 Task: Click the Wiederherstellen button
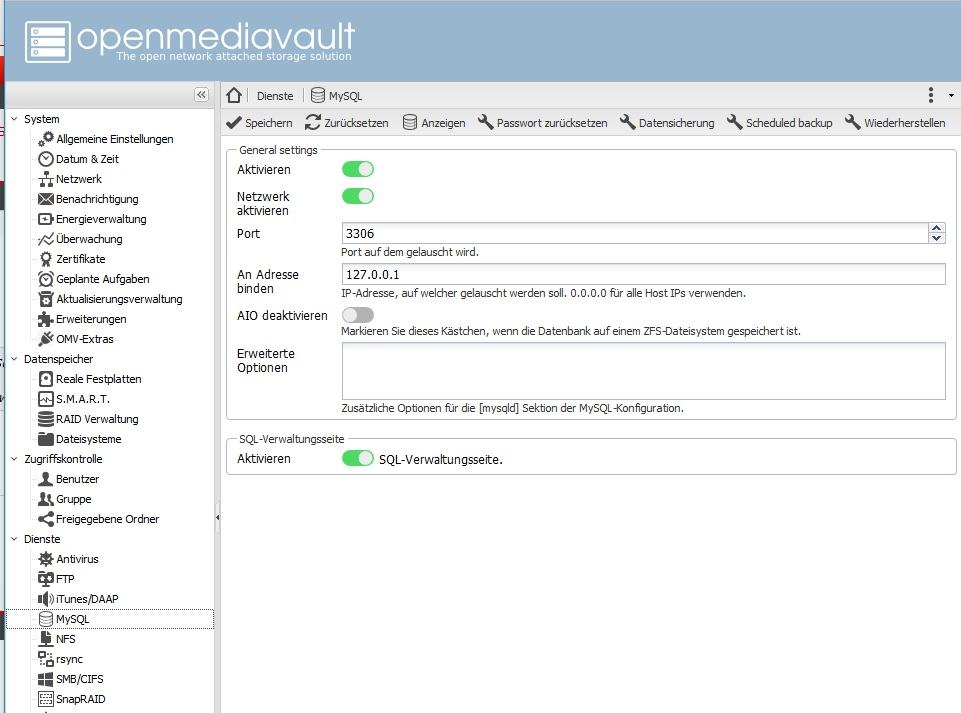point(895,123)
